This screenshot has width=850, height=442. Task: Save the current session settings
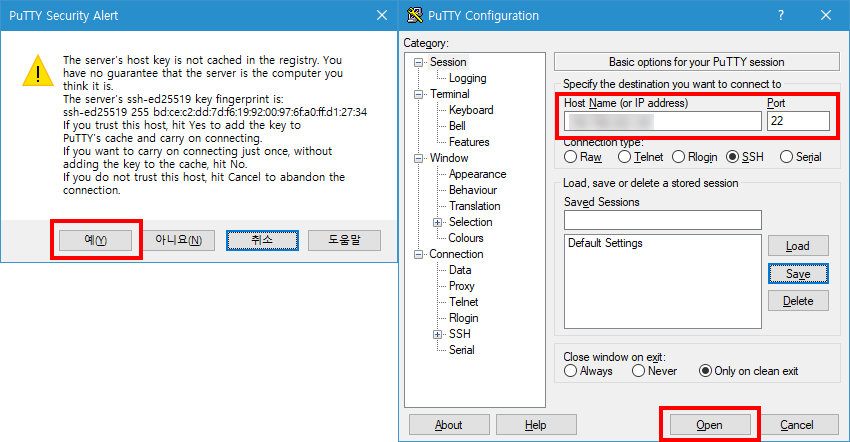(x=798, y=273)
